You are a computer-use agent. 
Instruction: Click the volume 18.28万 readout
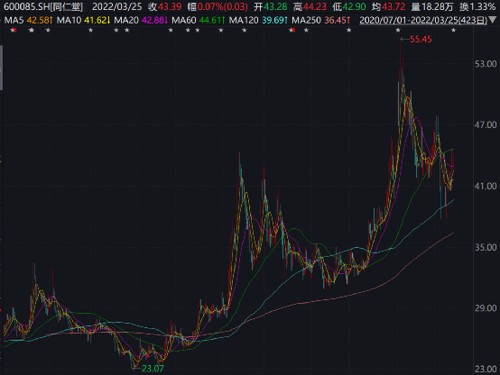point(432,7)
